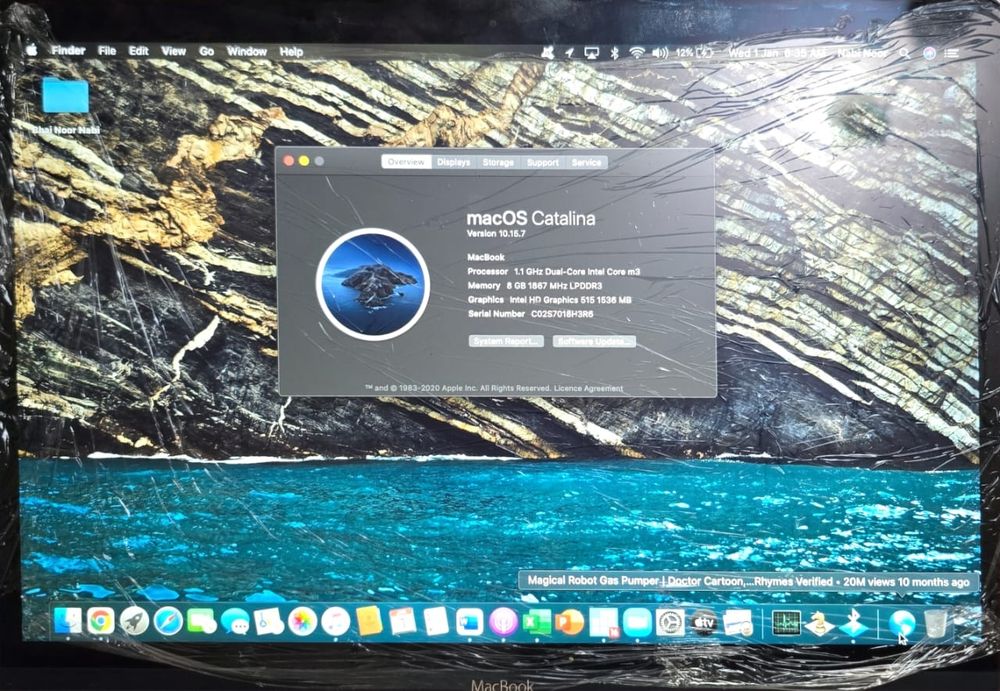
Task: Click the Version 10.15.7 text
Action: 496,234
